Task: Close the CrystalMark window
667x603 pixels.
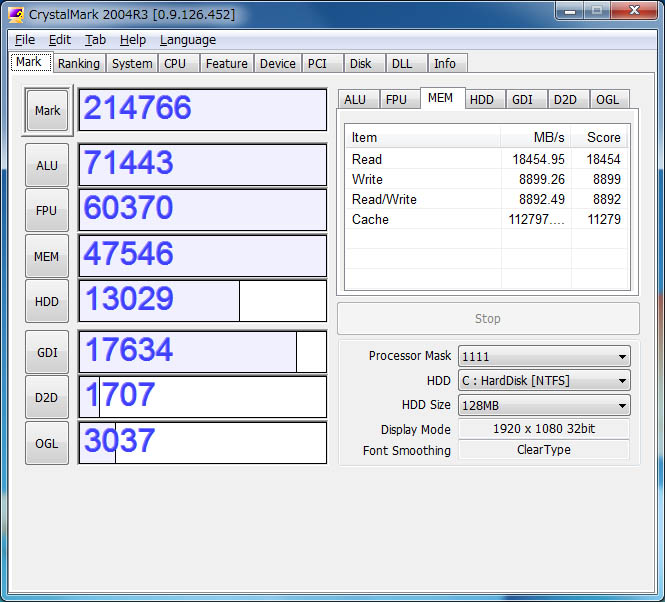Action: [x=634, y=11]
